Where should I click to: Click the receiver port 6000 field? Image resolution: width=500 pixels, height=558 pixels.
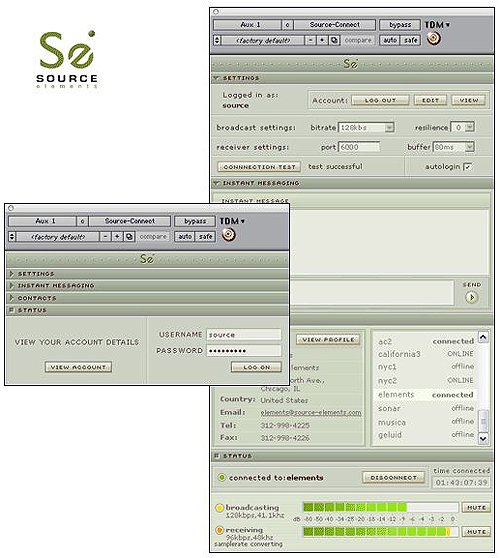[x=359, y=147]
